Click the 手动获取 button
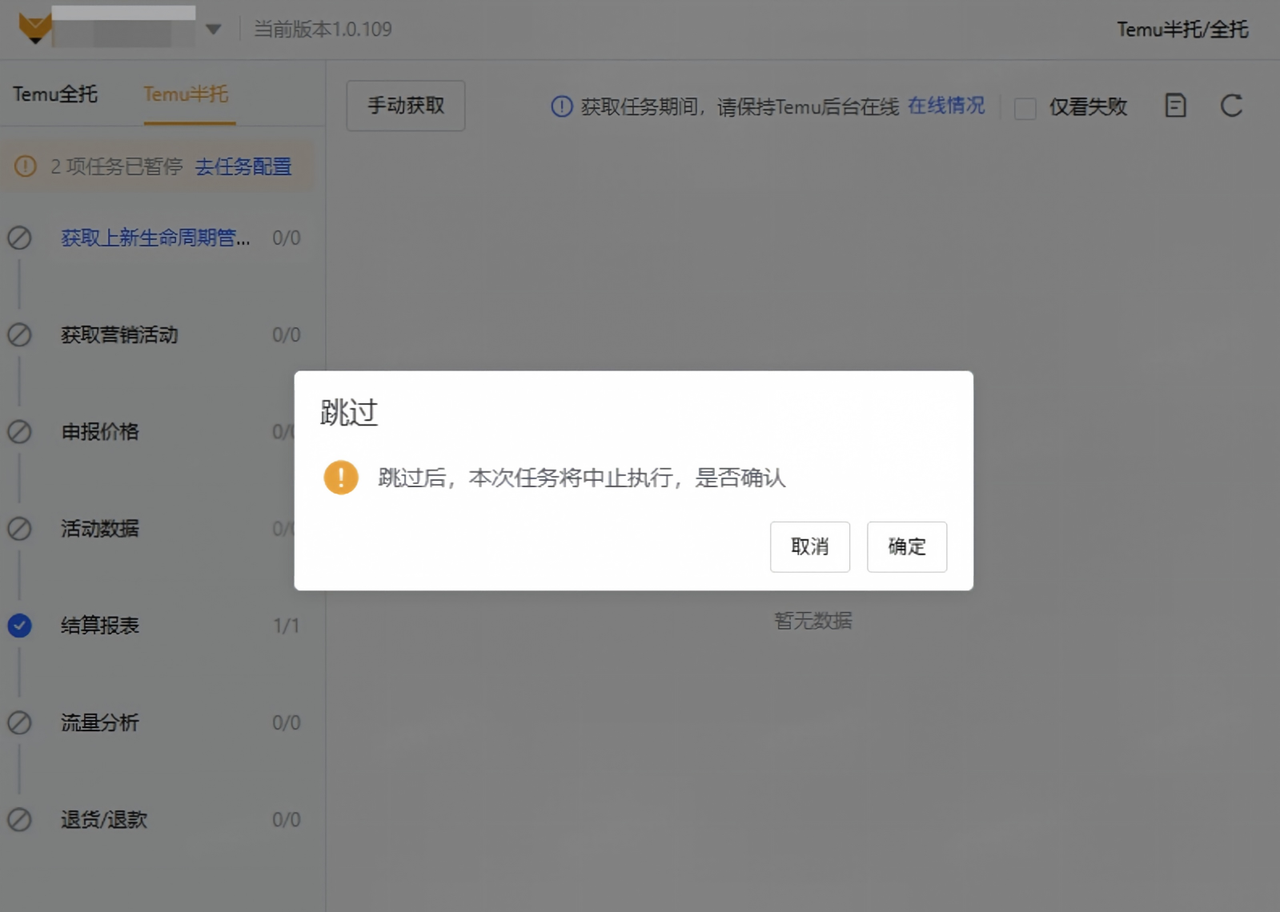 pyautogui.click(x=406, y=105)
